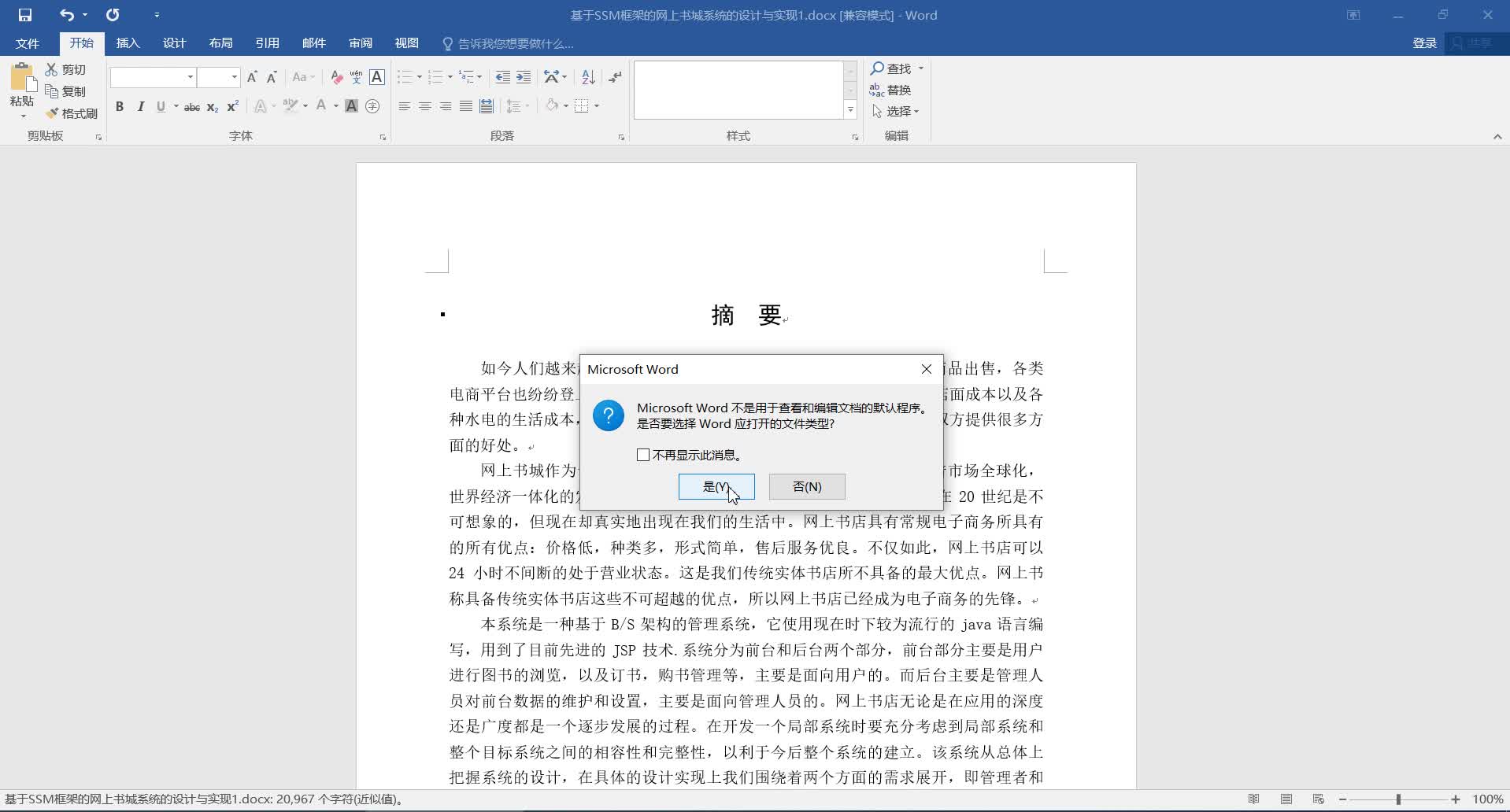This screenshot has width=1510, height=812.
Task: Click the Increase Indent icon
Action: coord(524,77)
